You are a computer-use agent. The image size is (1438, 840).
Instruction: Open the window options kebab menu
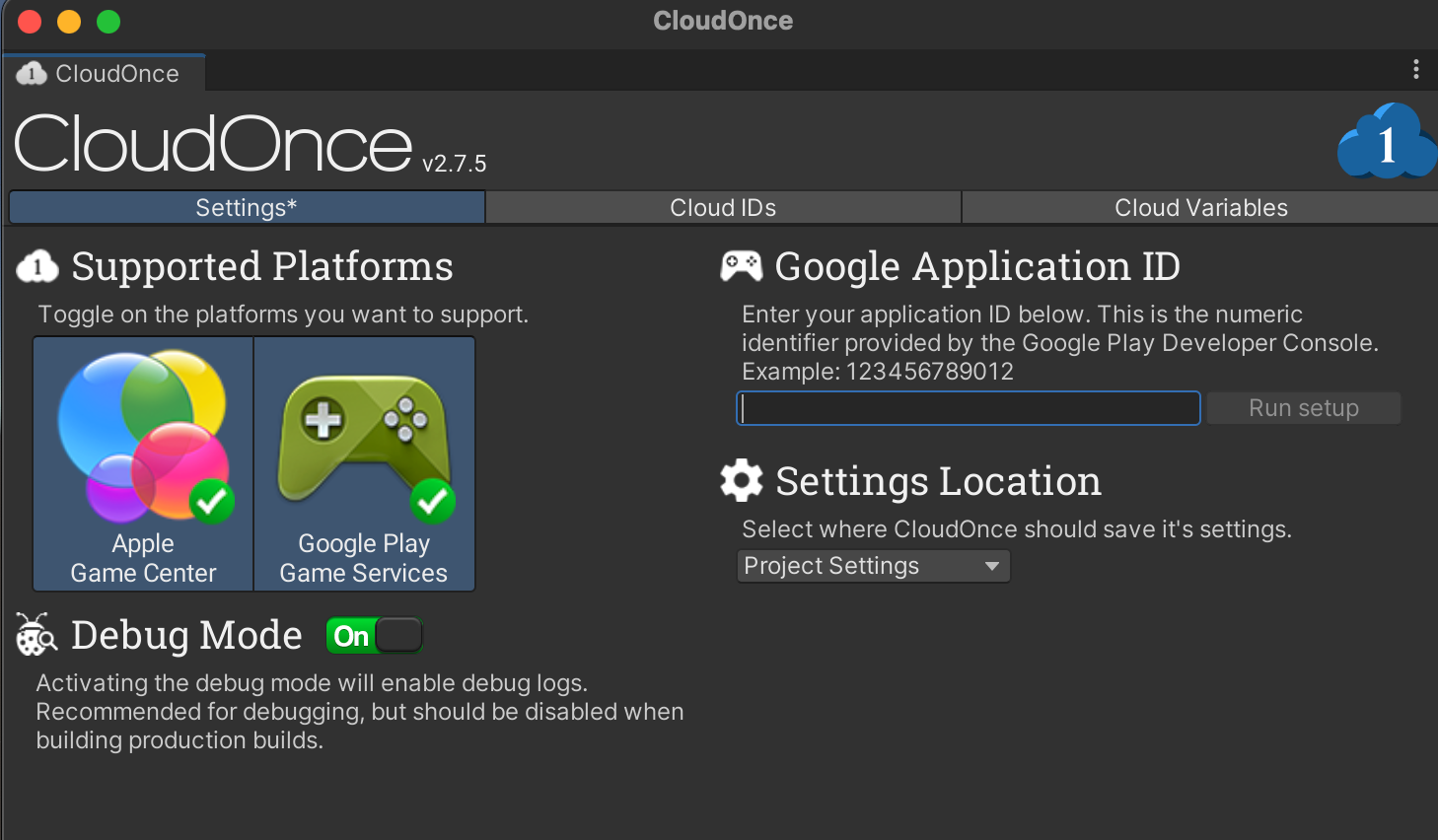pos(1416,69)
